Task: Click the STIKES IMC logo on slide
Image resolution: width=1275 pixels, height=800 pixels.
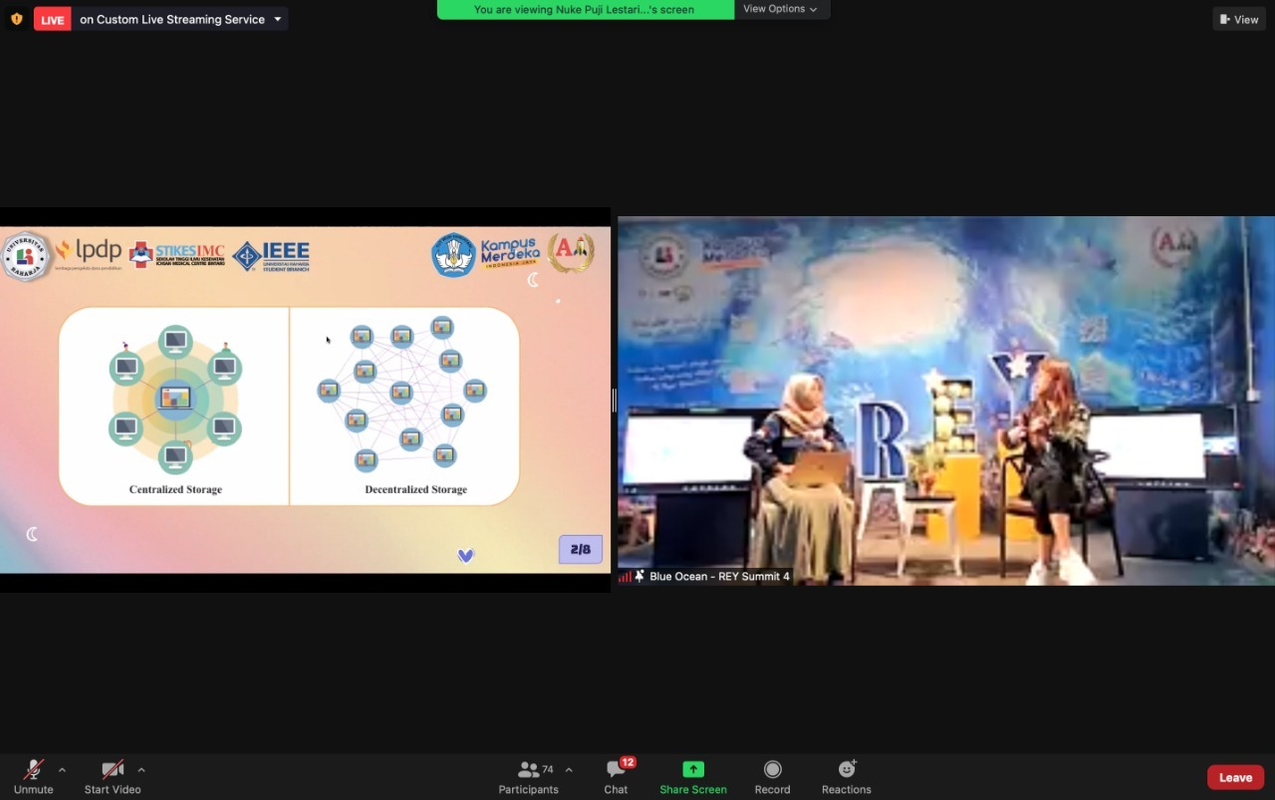Action: point(177,255)
